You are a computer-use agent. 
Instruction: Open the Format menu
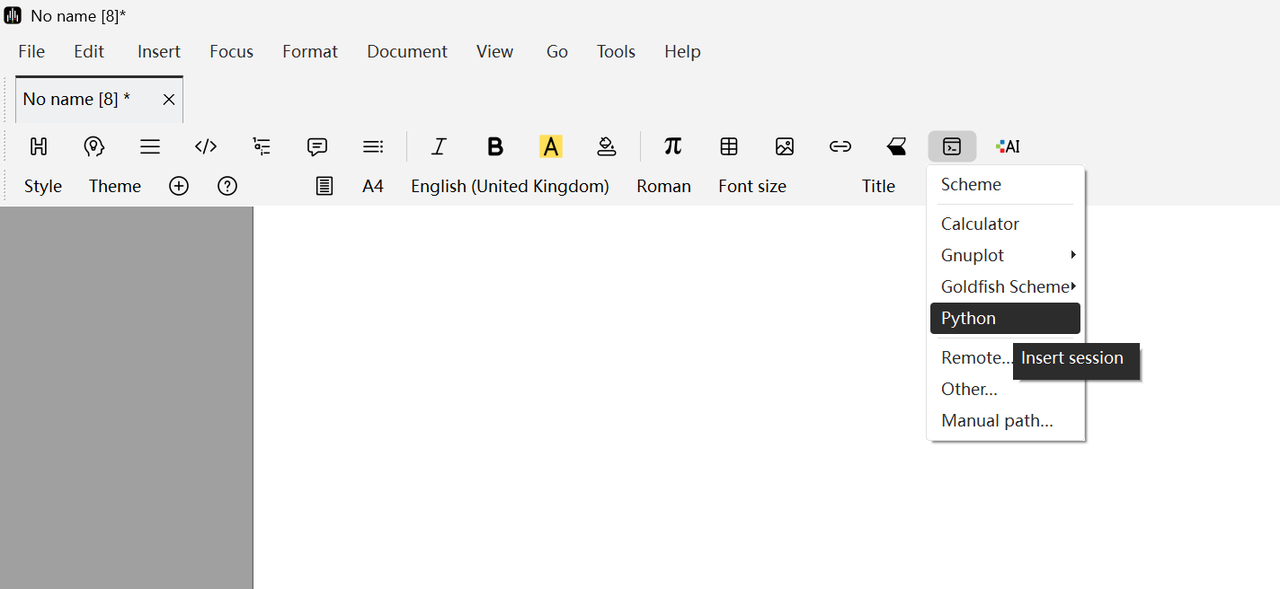click(310, 52)
